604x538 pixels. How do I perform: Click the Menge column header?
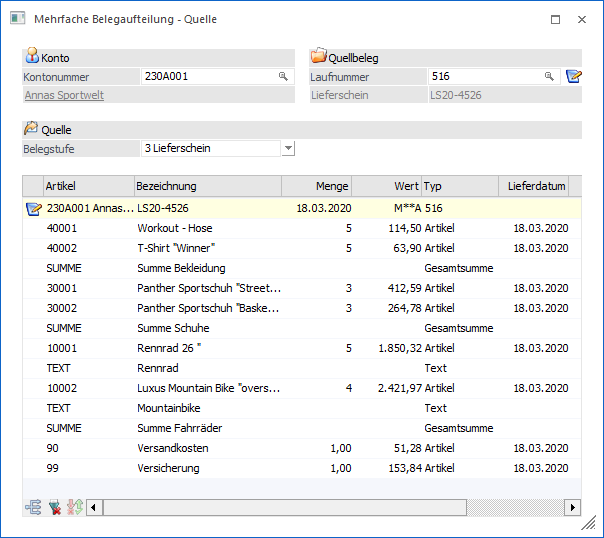[x=317, y=186]
